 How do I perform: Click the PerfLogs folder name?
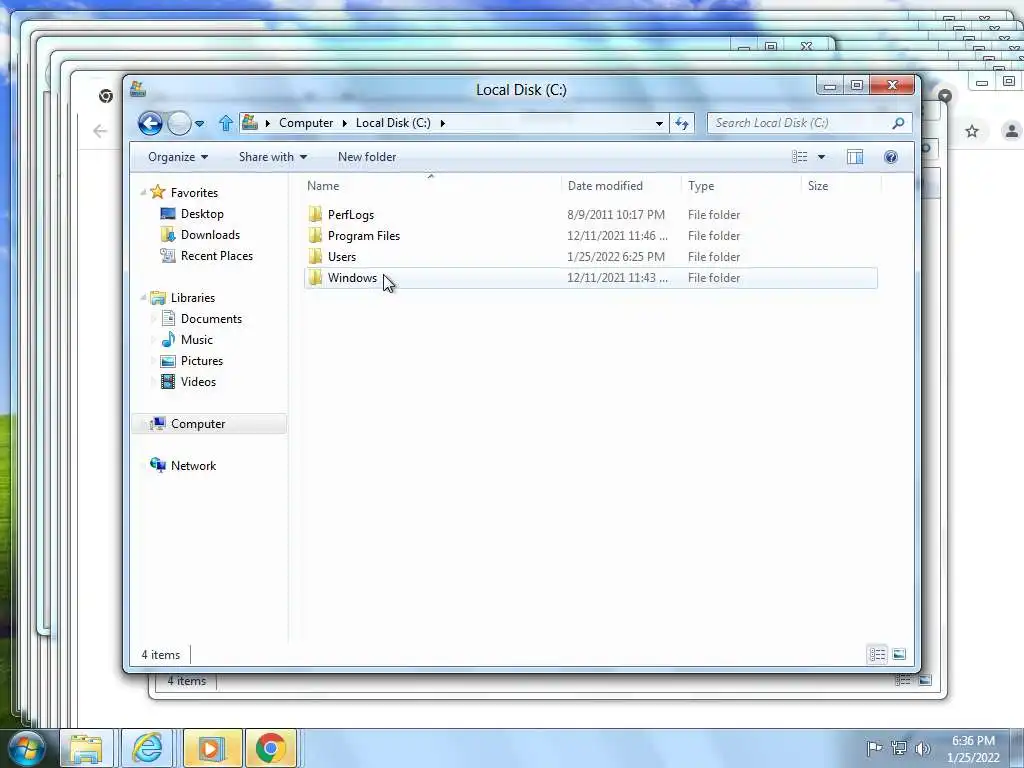coord(351,215)
